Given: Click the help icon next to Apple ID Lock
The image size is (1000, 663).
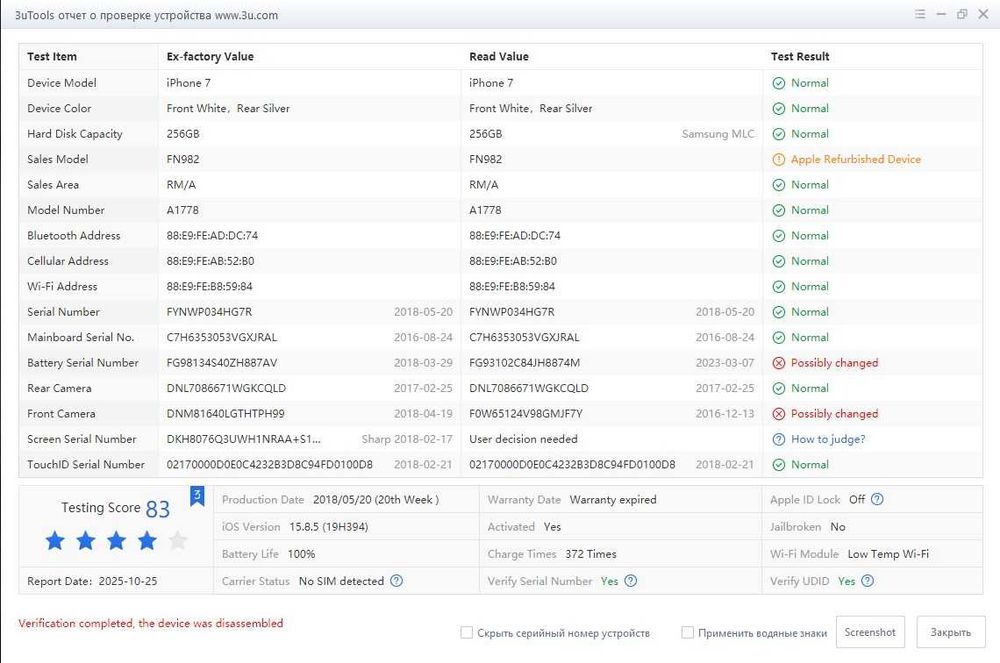Looking at the screenshot, I should (877, 499).
